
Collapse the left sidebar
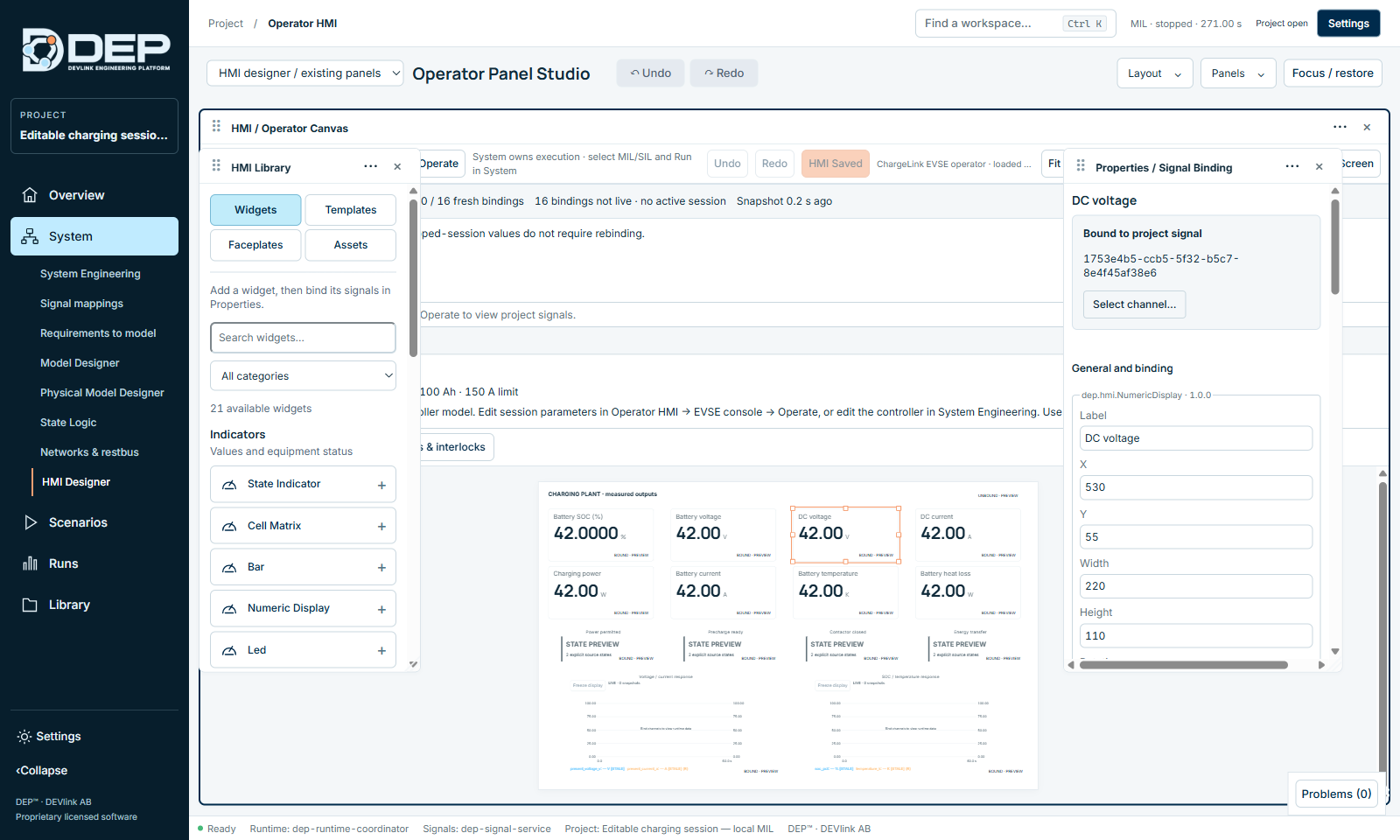point(42,771)
